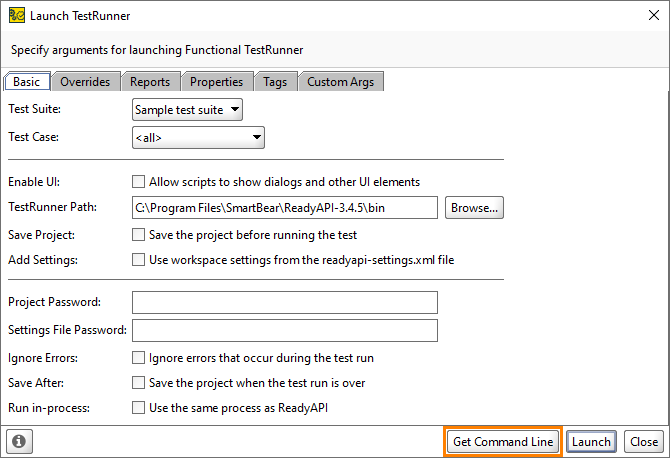
Task: Toggle Use the same process as ReadyAPI
Action: click(138, 408)
